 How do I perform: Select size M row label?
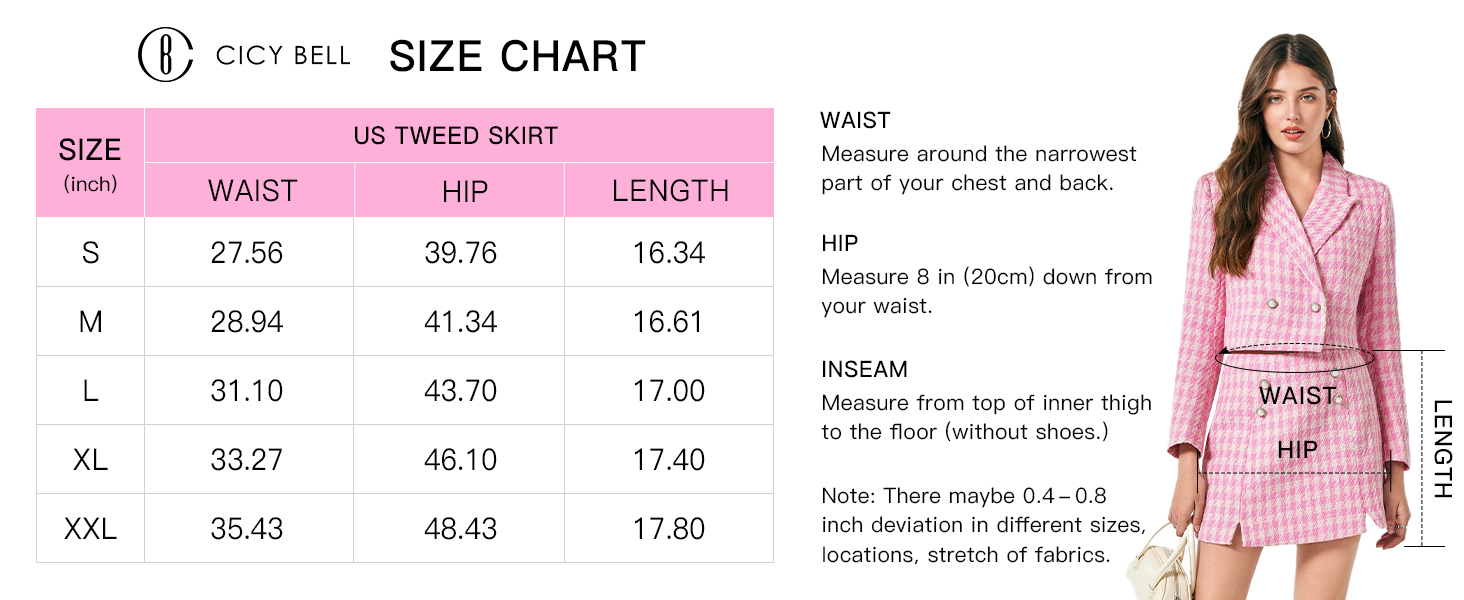click(90, 322)
